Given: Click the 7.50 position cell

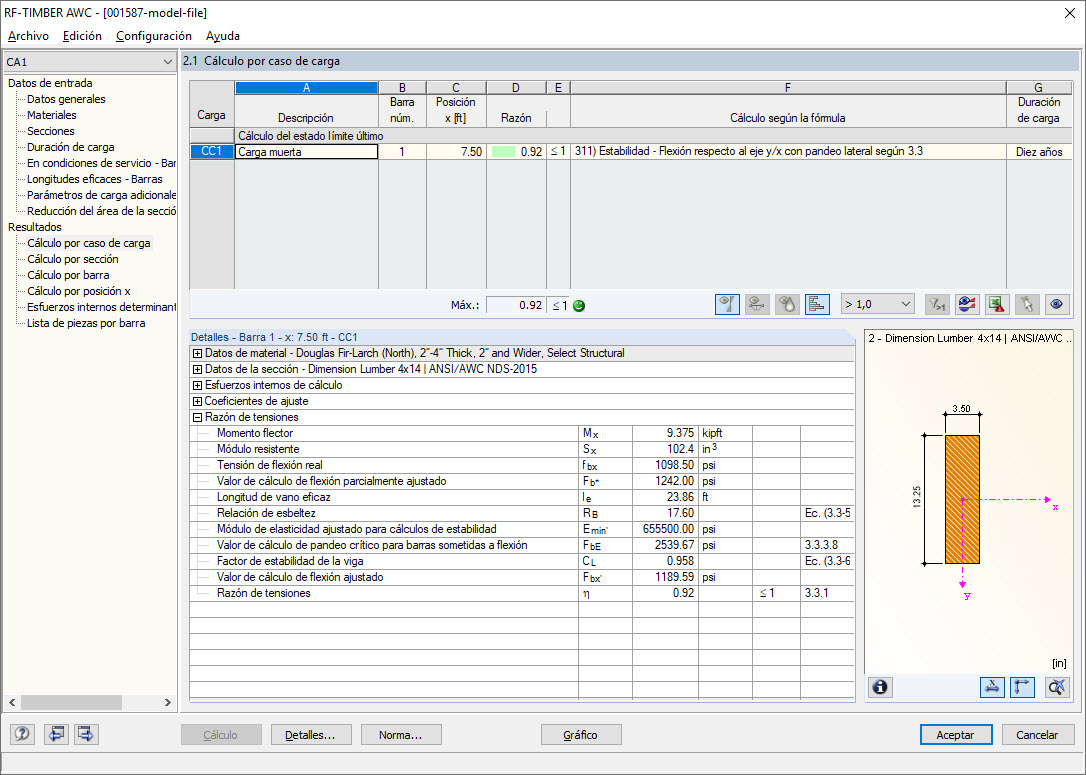Looking at the screenshot, I should [x=456, y=152].
